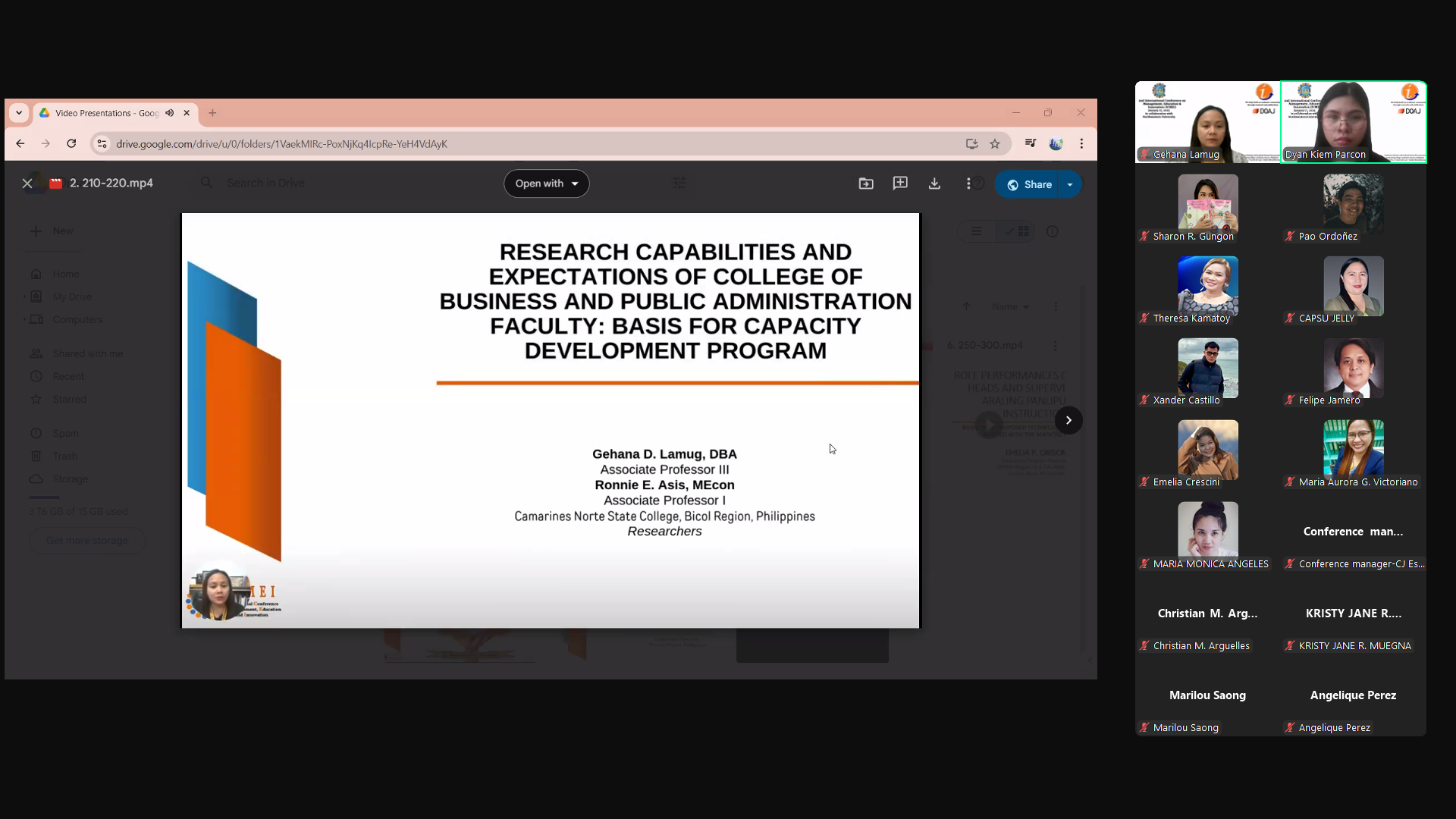Open a new browser tab
The height and width of the screenshot is (819, 1456).
(x=212, y=113)
